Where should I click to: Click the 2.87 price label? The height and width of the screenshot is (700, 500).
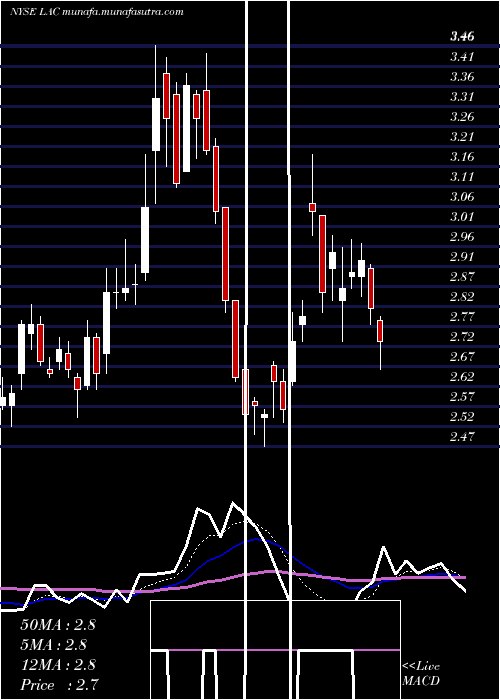(462, 277)
